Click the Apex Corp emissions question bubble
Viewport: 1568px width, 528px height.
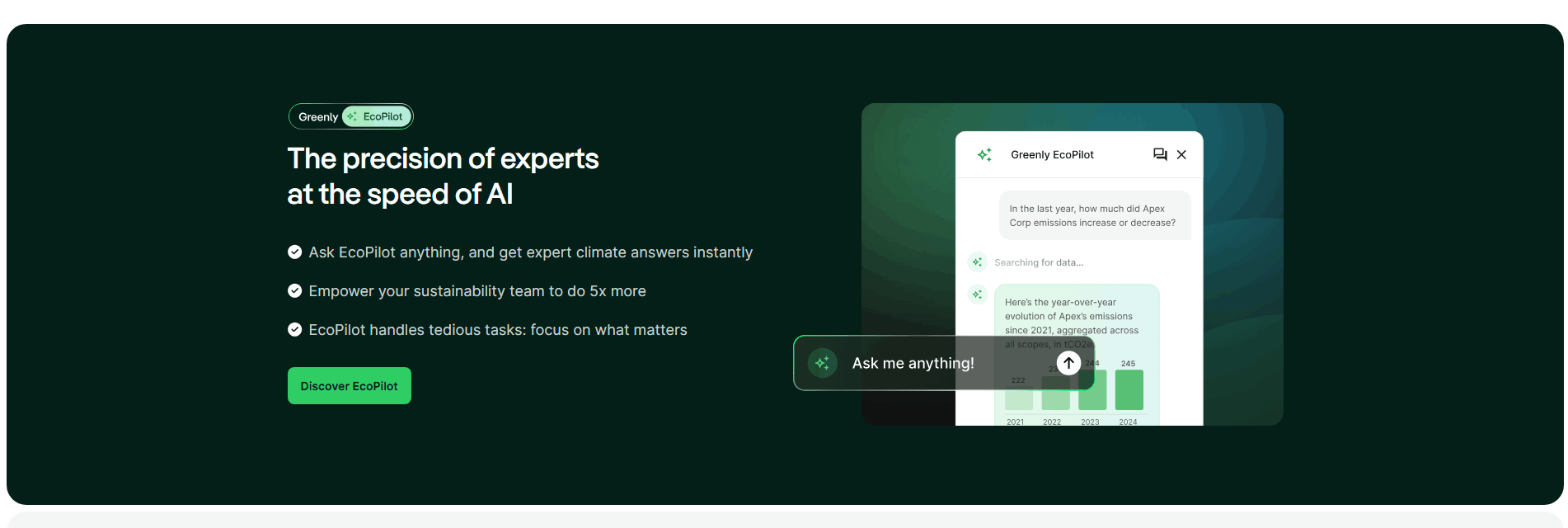tap(1095, 215)
